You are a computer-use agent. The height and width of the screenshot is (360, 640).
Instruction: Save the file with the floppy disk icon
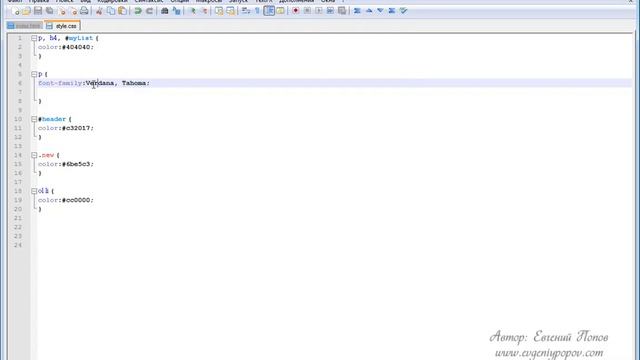[38, 11]
